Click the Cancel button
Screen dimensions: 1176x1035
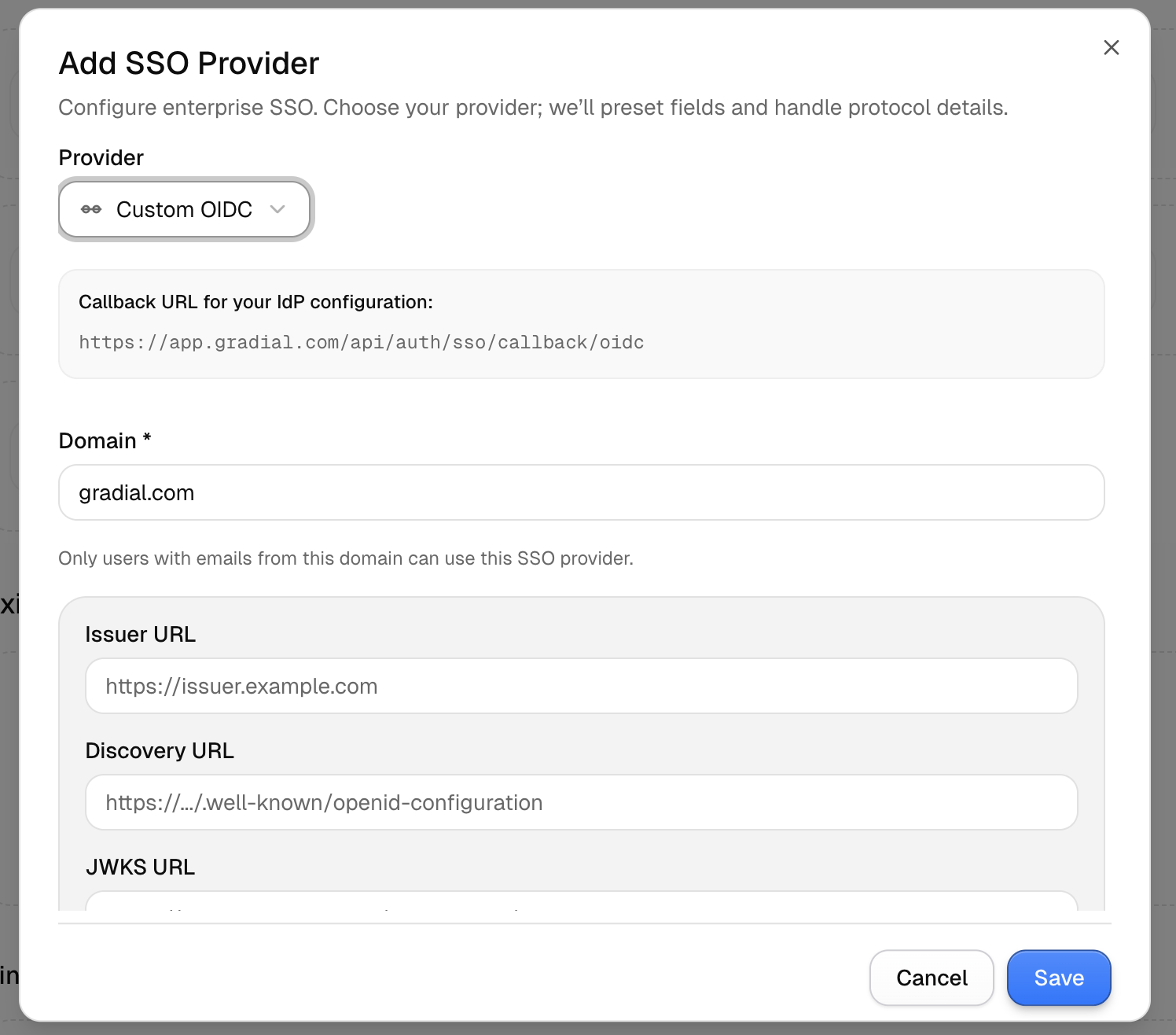[x=932, y=978]
